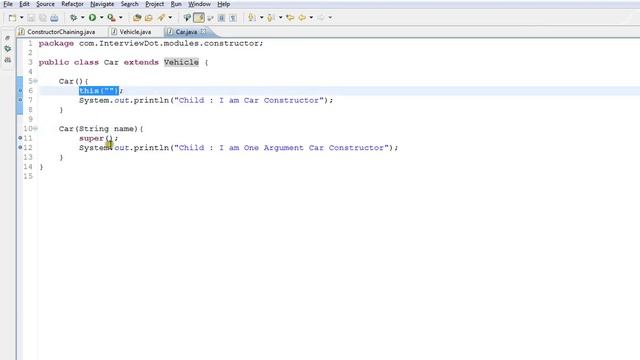This screenshot has height=360, width=640.
Task: Switch to ConstructorChaining.java tab
Action: pos(61,32)
